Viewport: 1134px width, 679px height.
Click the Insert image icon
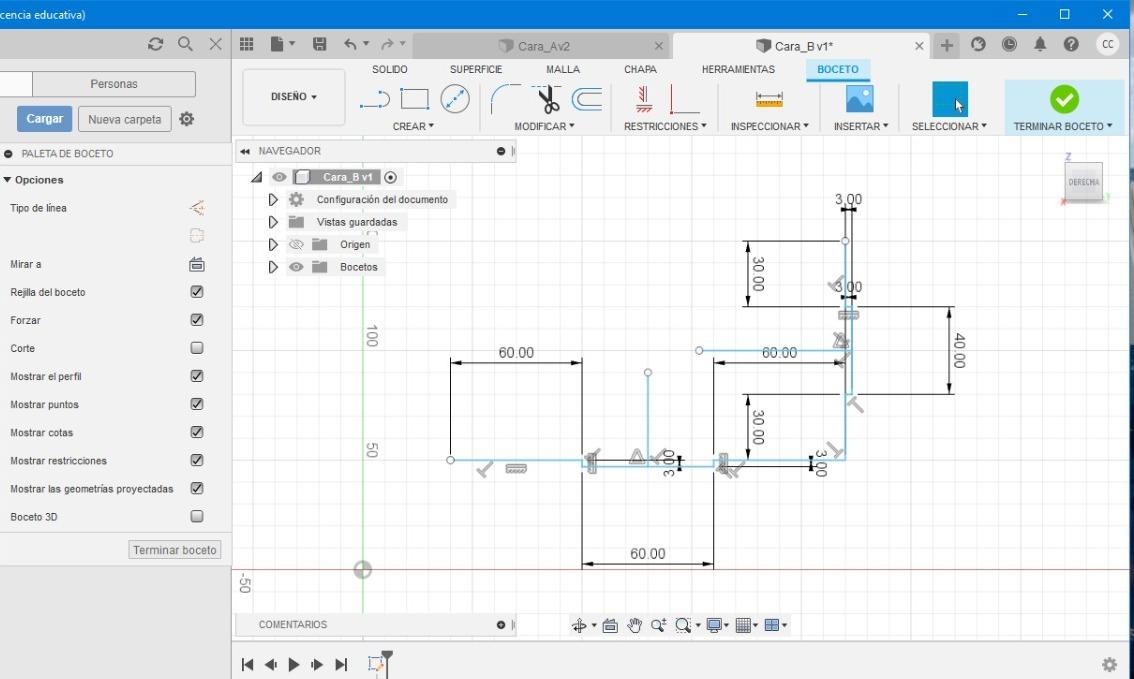tap(859, 99)
